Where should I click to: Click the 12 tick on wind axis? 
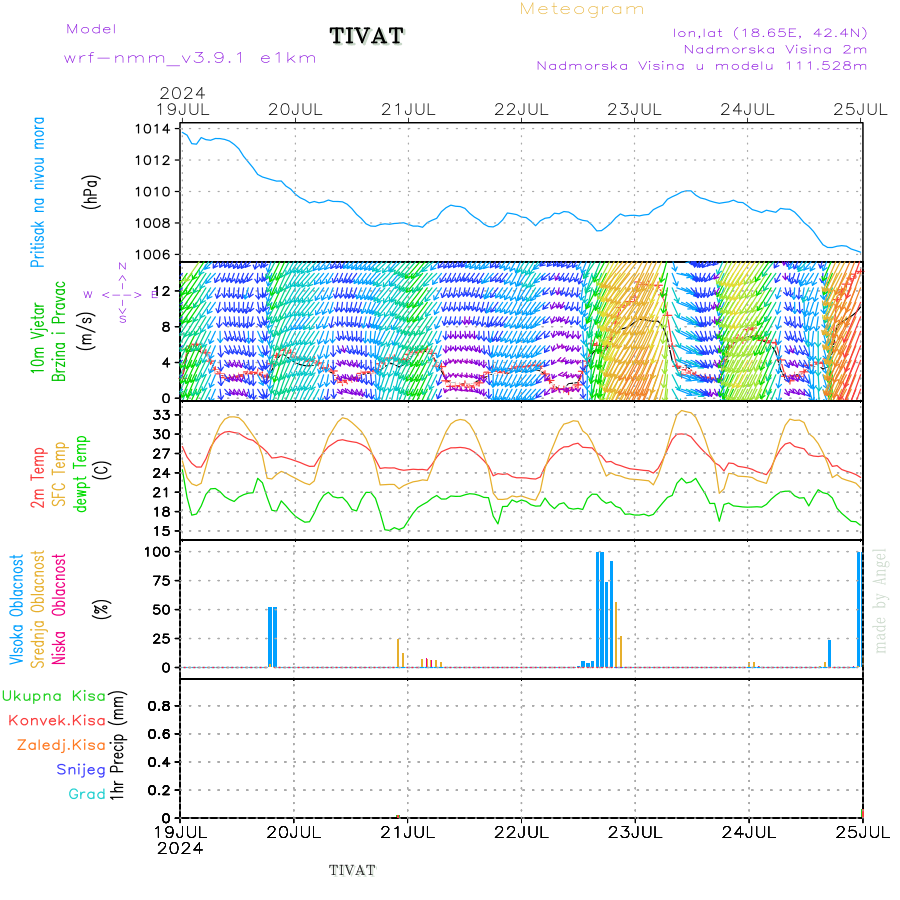pos(162,292)
